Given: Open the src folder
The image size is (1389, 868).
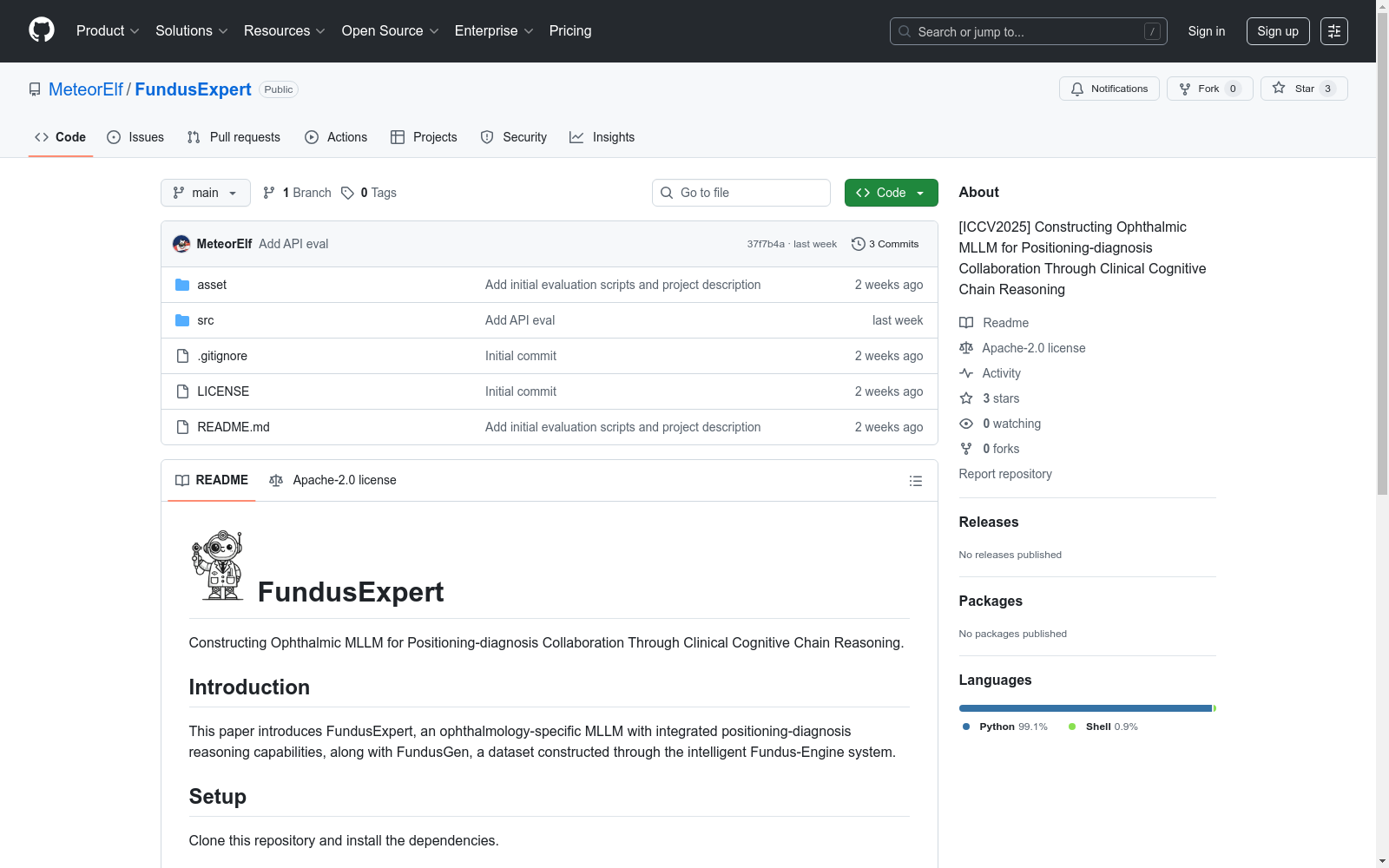Looking at the screenshot, I should 206,320.
